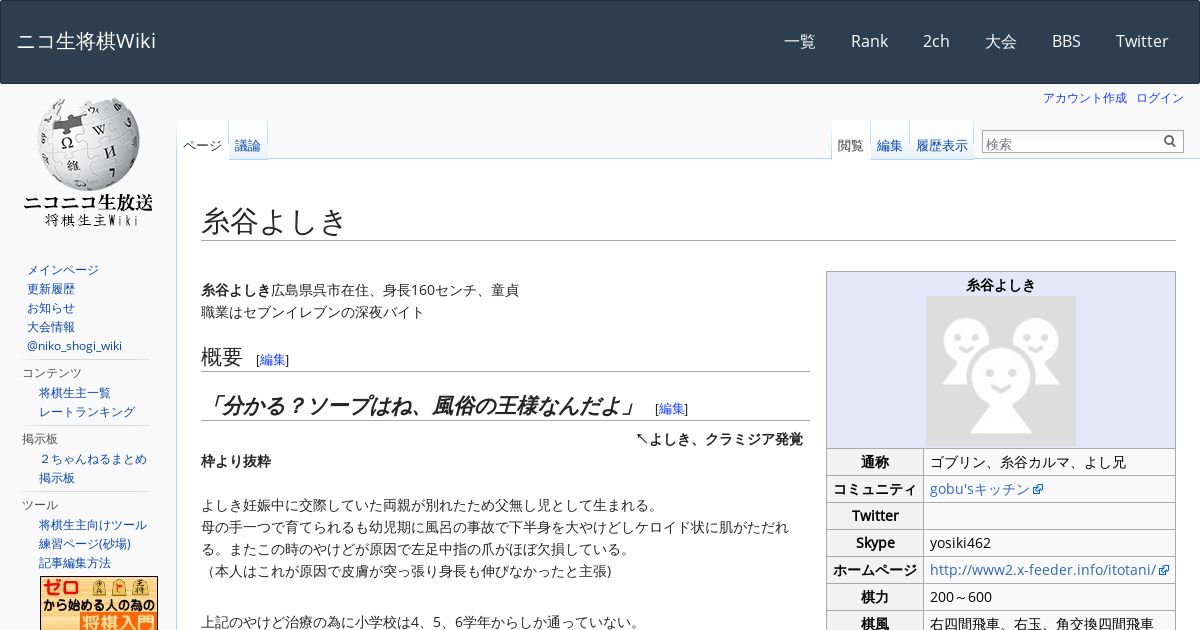1200x630 pixels.
Task: Open the 一覧 navbar item
Action: [x=800, y=41]
